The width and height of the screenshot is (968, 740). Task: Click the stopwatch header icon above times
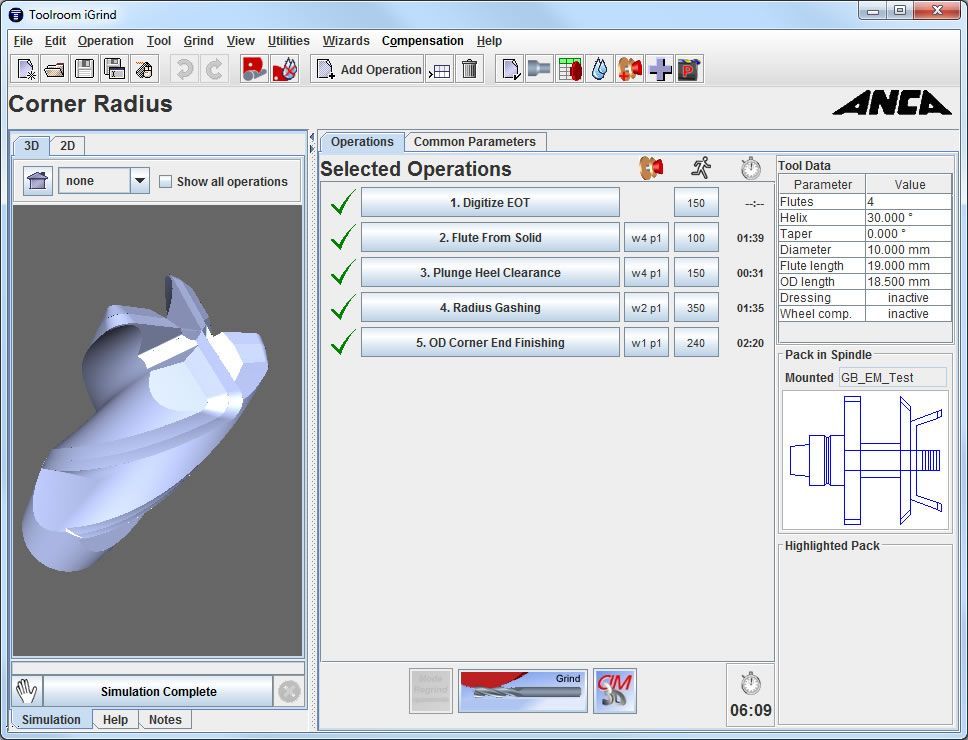click(751, 168)
